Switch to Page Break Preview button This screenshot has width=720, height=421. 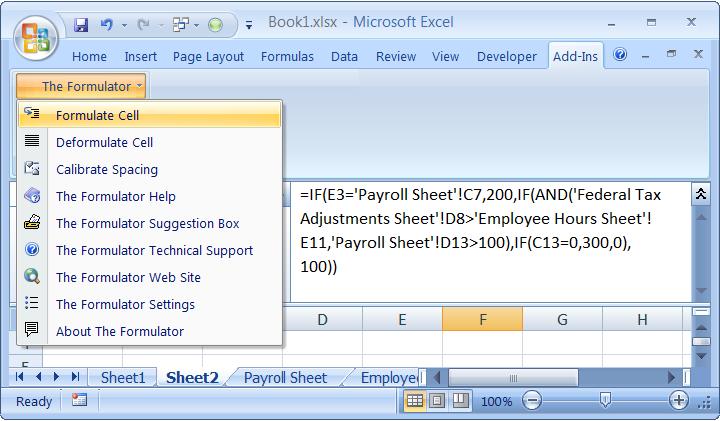coord(460,401)
